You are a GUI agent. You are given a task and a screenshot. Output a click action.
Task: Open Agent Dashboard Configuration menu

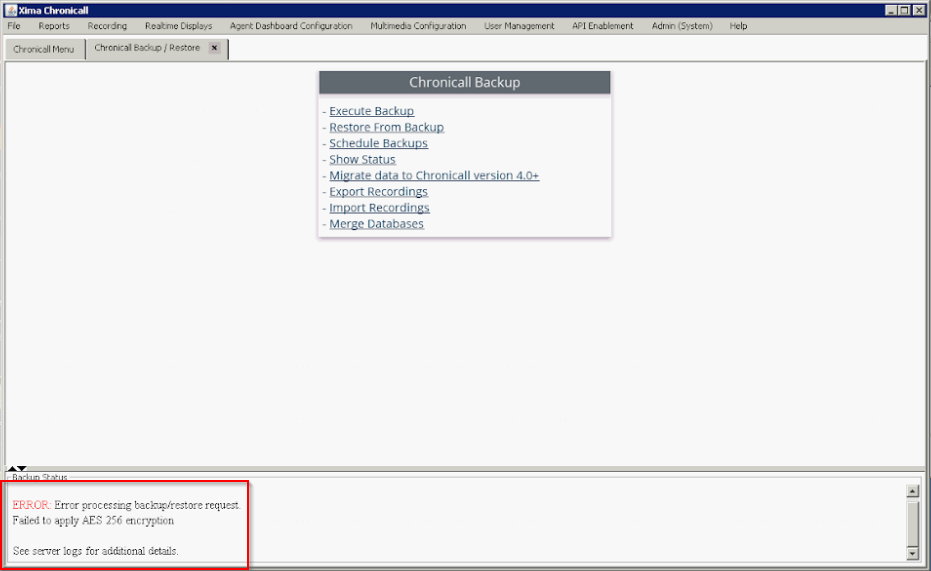pos(291,26)
